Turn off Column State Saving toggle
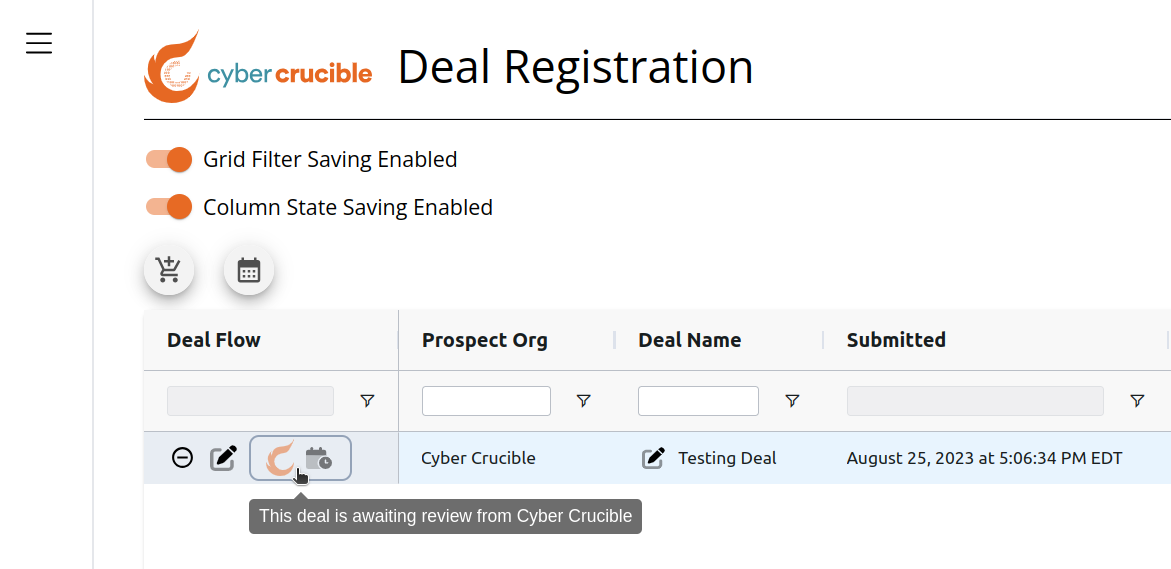The image size is (1171, 569). click(x=170, y=207)
